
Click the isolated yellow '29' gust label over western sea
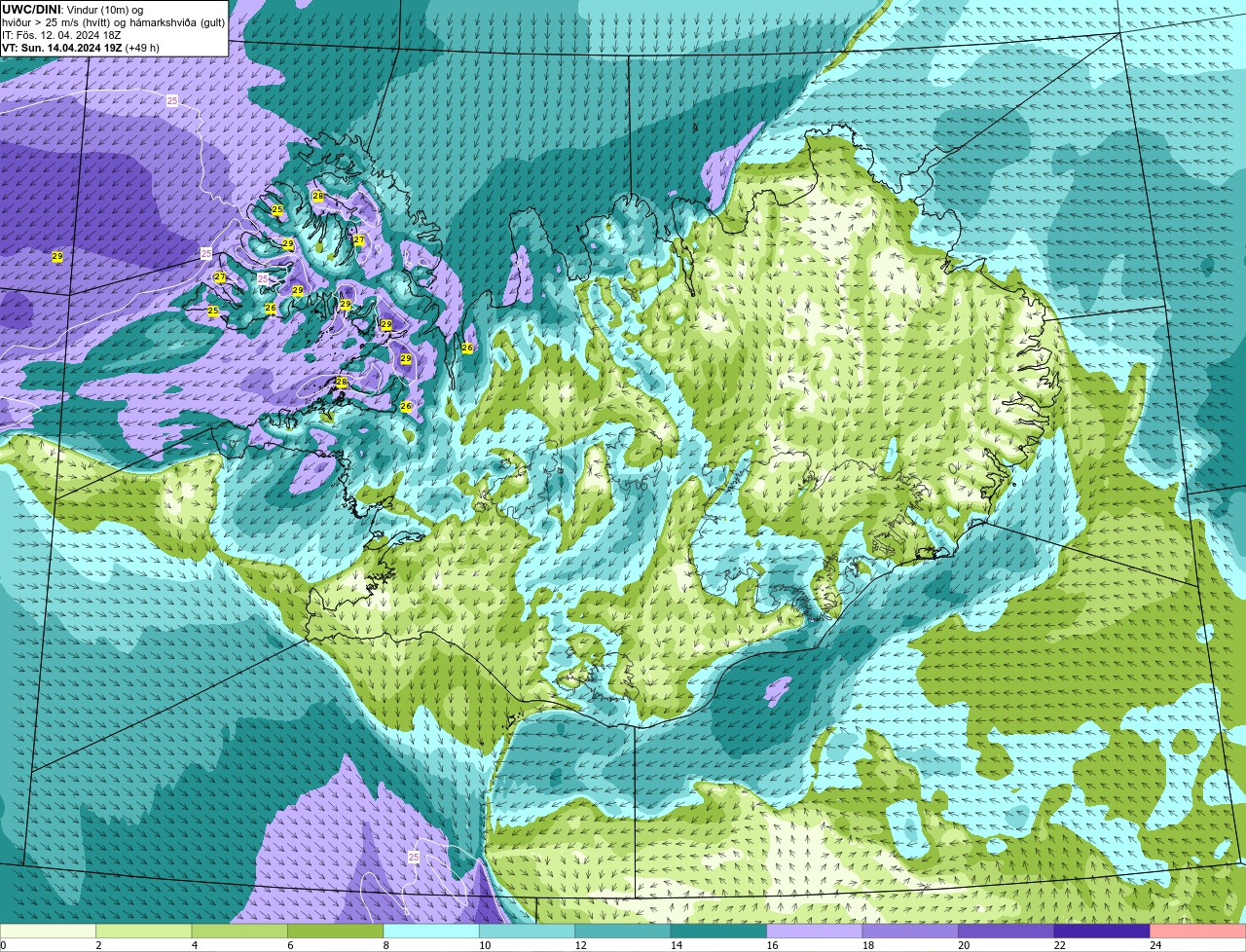[57, 256]
